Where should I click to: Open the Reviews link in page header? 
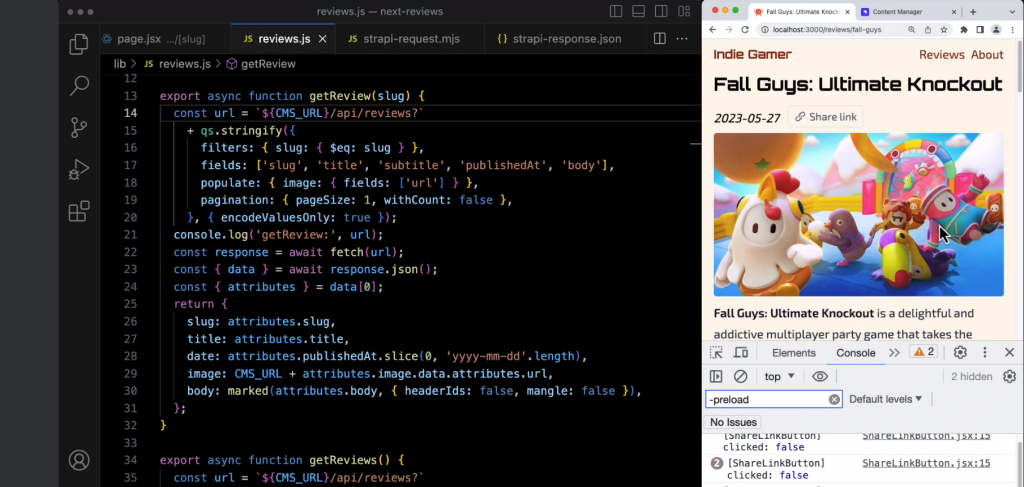(x=942, y=55)
